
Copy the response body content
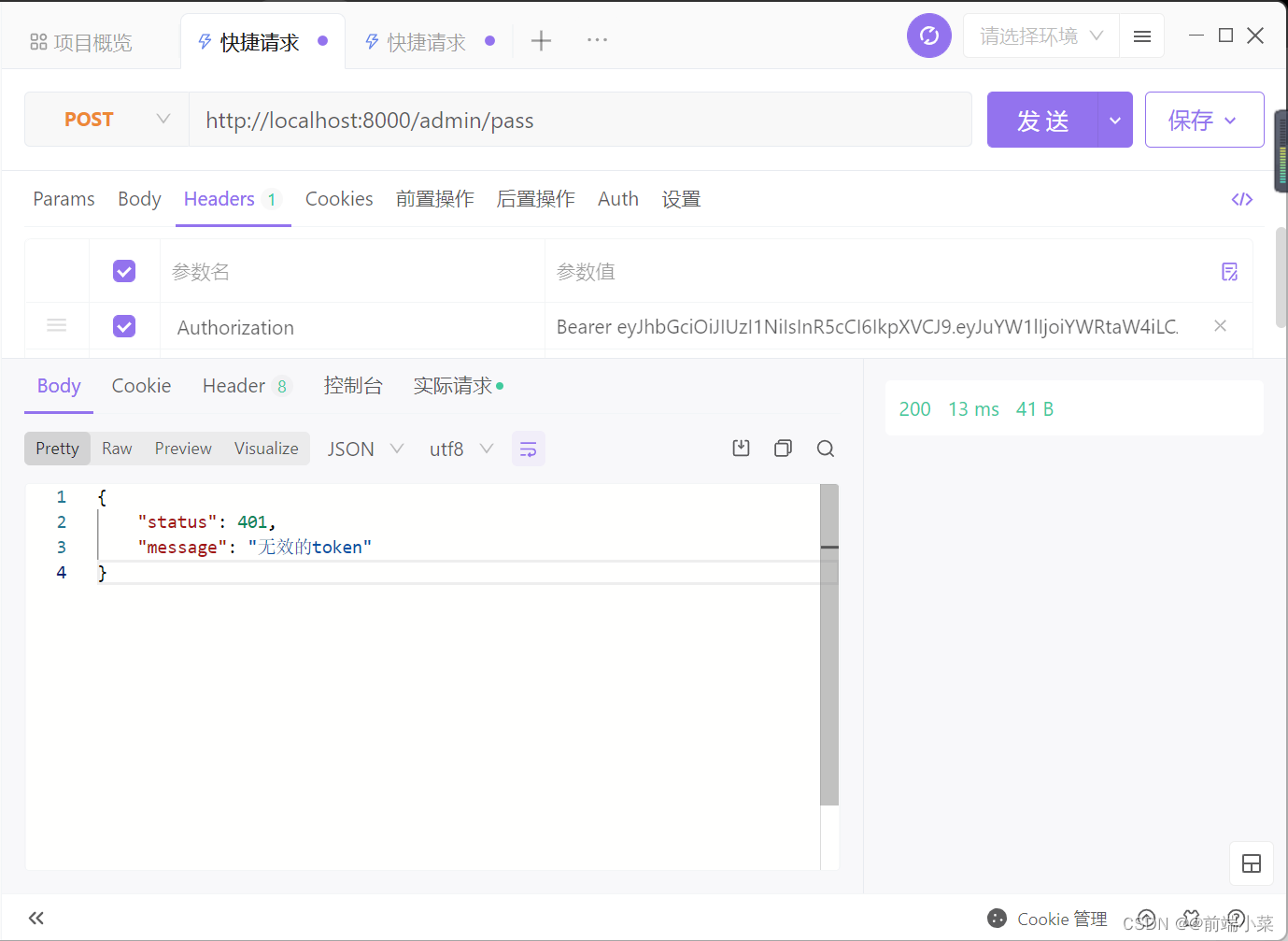[x=783, y=449]
